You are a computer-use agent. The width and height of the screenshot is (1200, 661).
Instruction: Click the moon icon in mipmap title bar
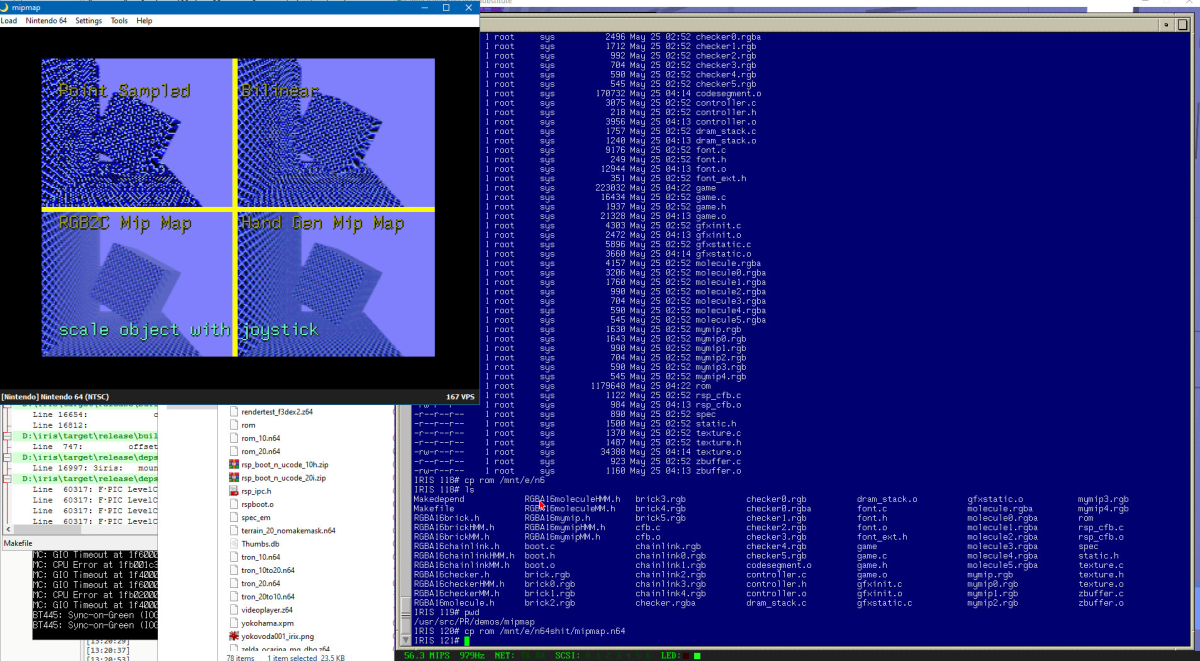point(6,6)
